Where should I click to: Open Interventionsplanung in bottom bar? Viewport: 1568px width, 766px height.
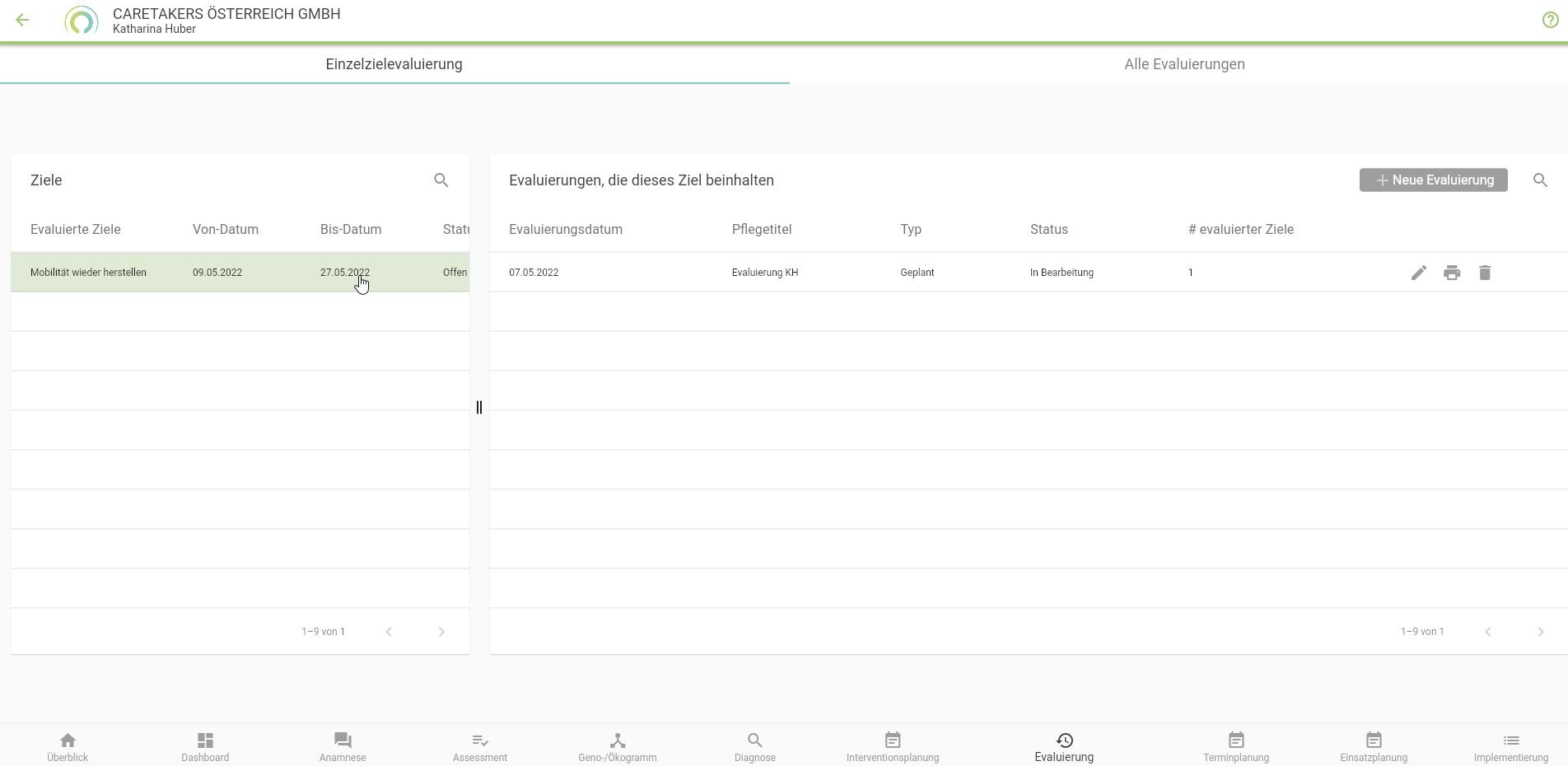pos(892,747)
